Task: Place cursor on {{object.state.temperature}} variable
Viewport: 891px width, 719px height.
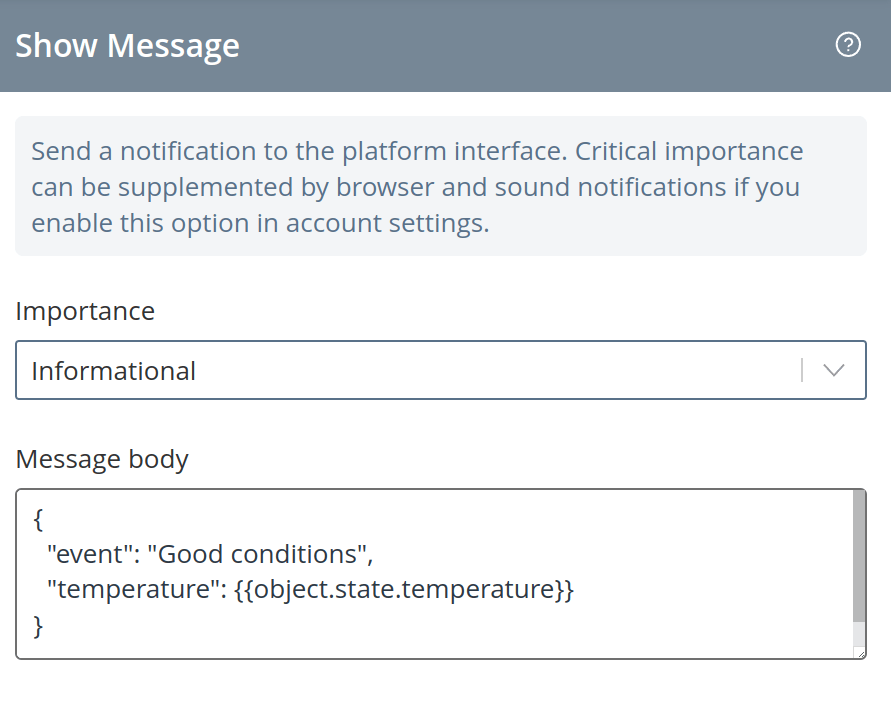Action: click(404, 589)
